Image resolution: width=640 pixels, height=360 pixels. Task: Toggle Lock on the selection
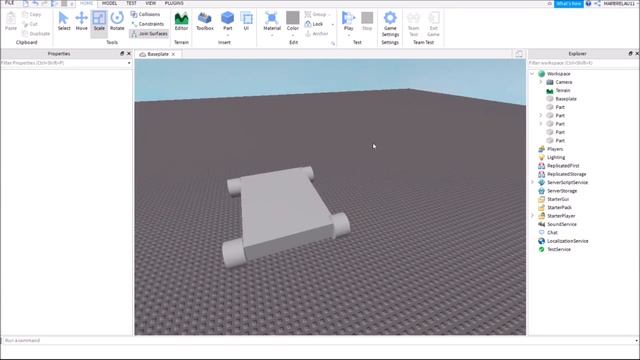pyautogui.click(x=314, y=24)
